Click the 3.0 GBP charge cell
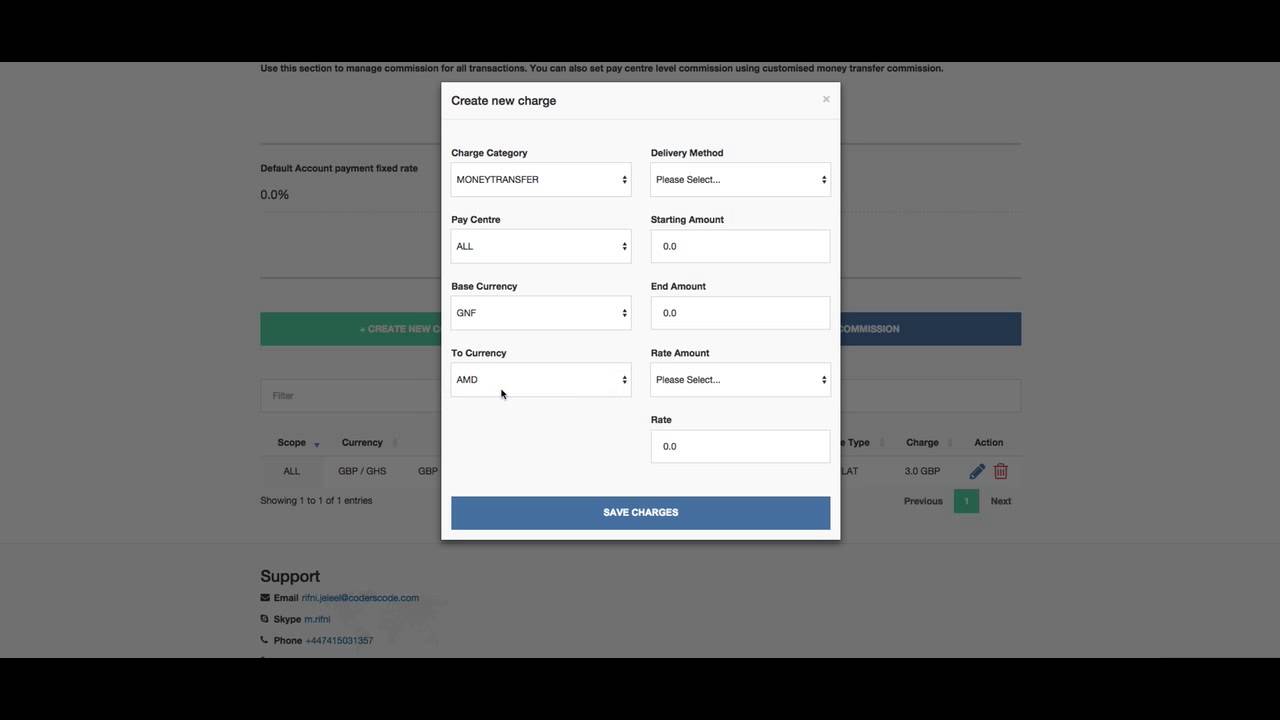 [x=922, y=471]
